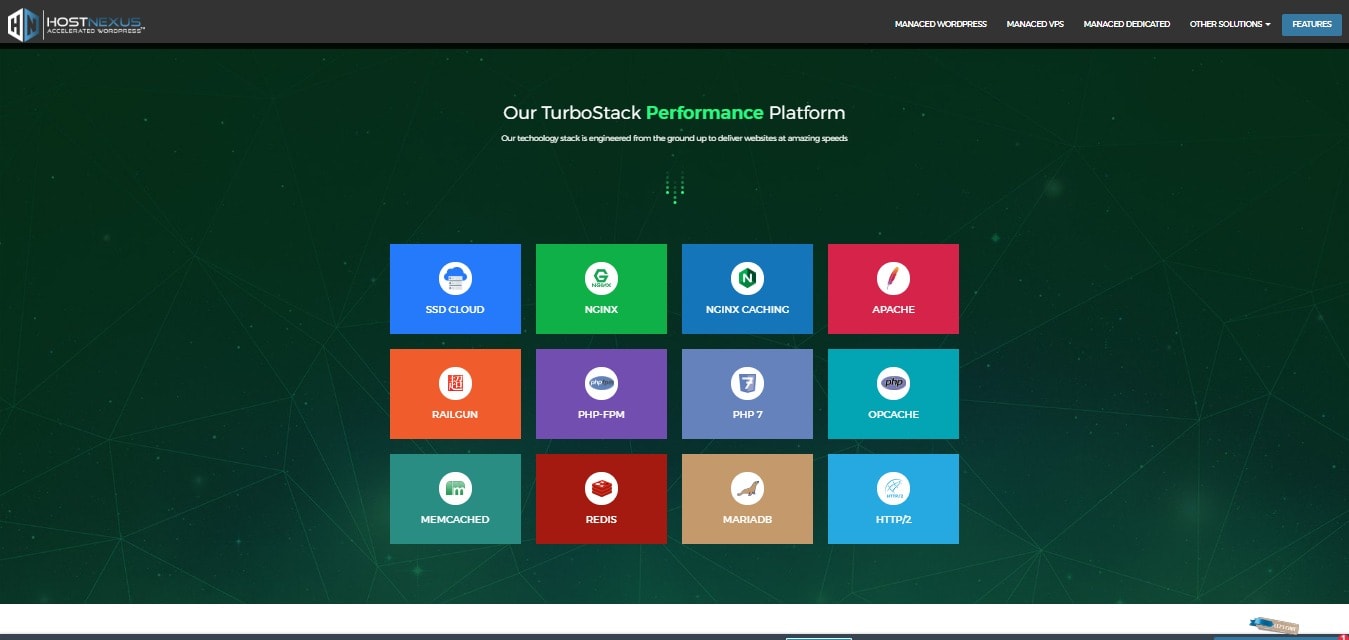Go to the Managed VPS page
Viewport: 1349px width, 640px height.
click(x=1035, y=24)
